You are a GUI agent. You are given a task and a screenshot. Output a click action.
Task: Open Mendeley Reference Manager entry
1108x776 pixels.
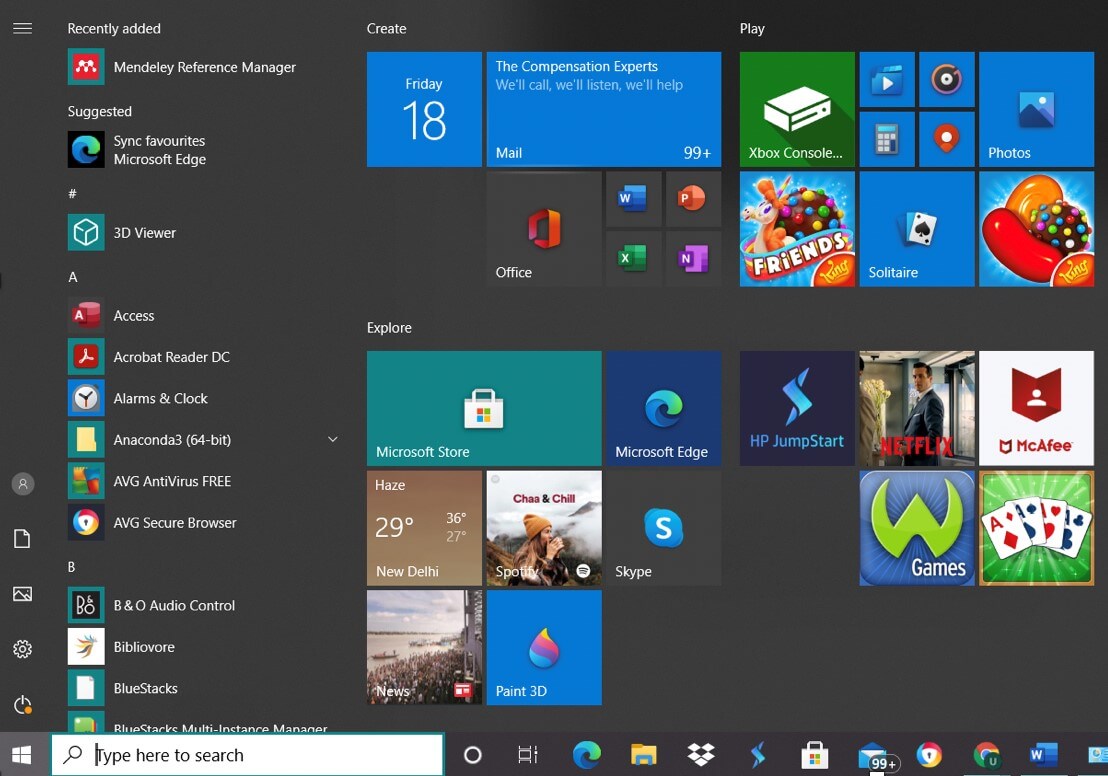(204, 68)
